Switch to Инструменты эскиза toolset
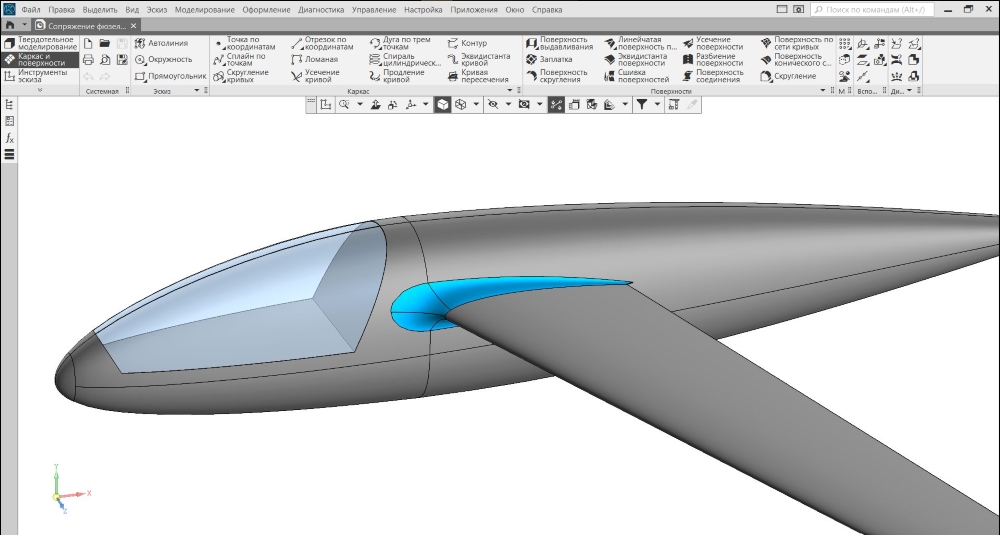Image resolution: width=1000 pixels, height=535 pixels. (x=40, y=76)
